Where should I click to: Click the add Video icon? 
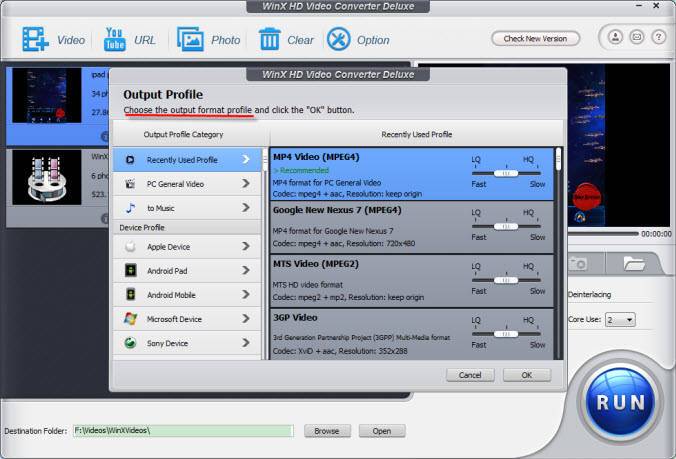point(35,39)
